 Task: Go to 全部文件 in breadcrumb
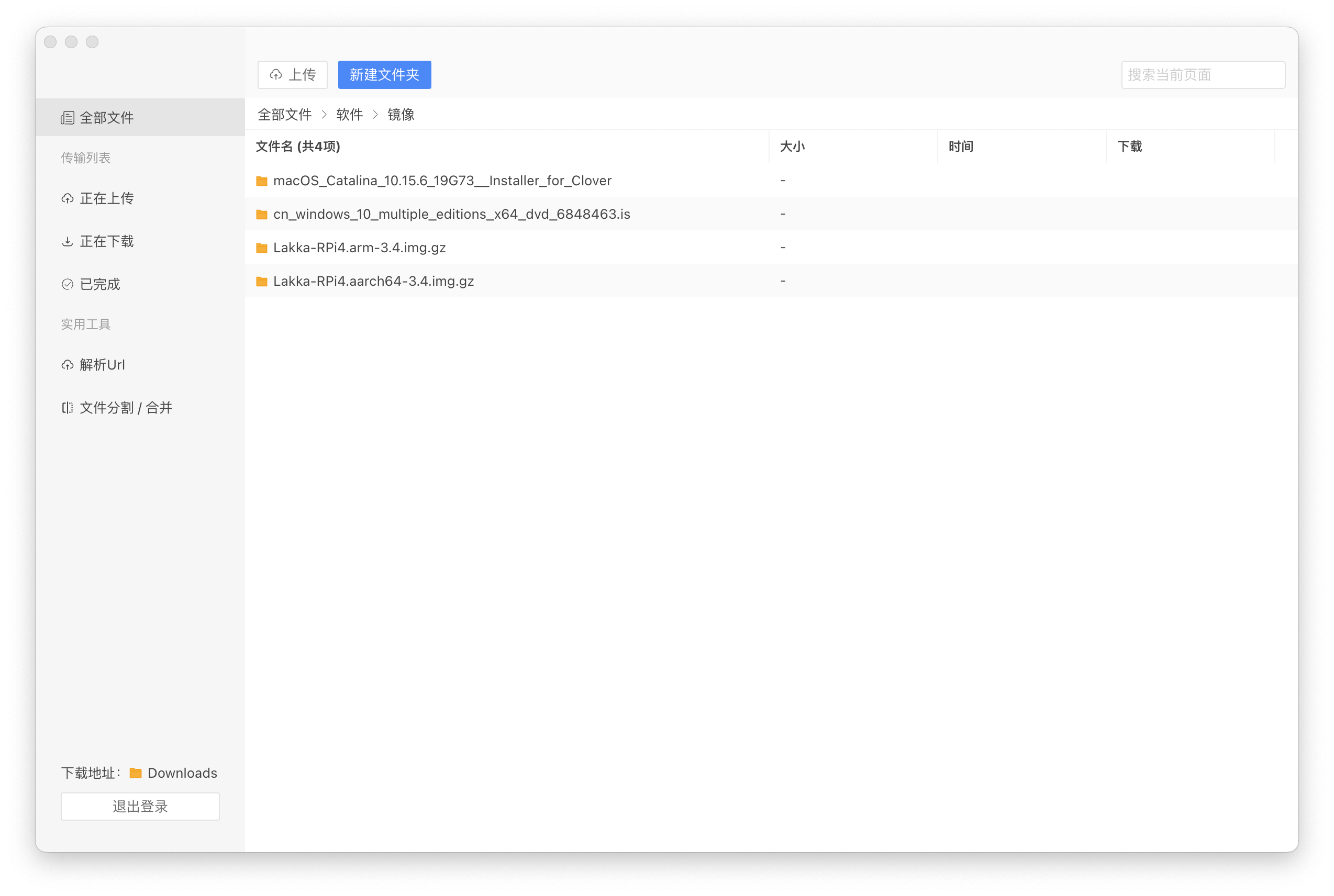pos(284,115)
